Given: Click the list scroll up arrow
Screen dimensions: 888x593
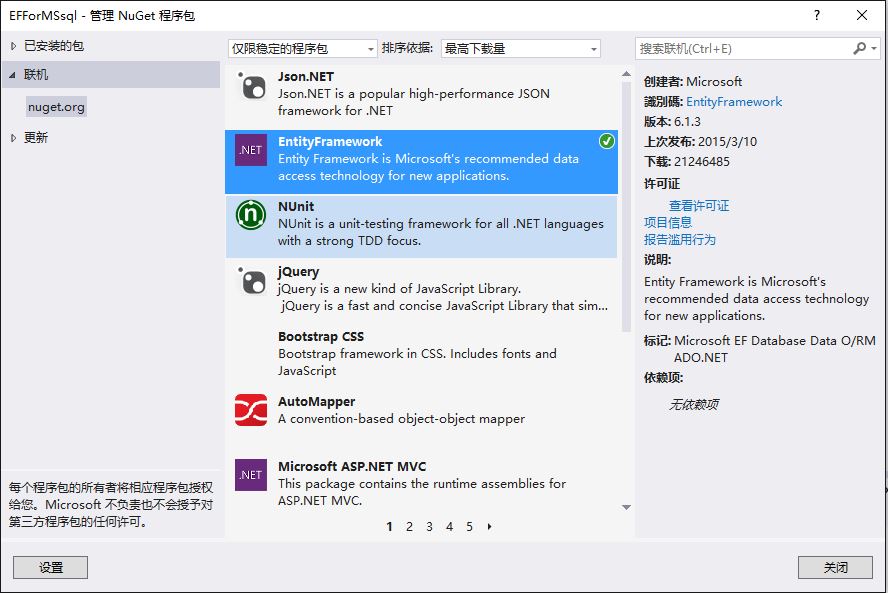Looking at the screenshot, I should (626, 74).
